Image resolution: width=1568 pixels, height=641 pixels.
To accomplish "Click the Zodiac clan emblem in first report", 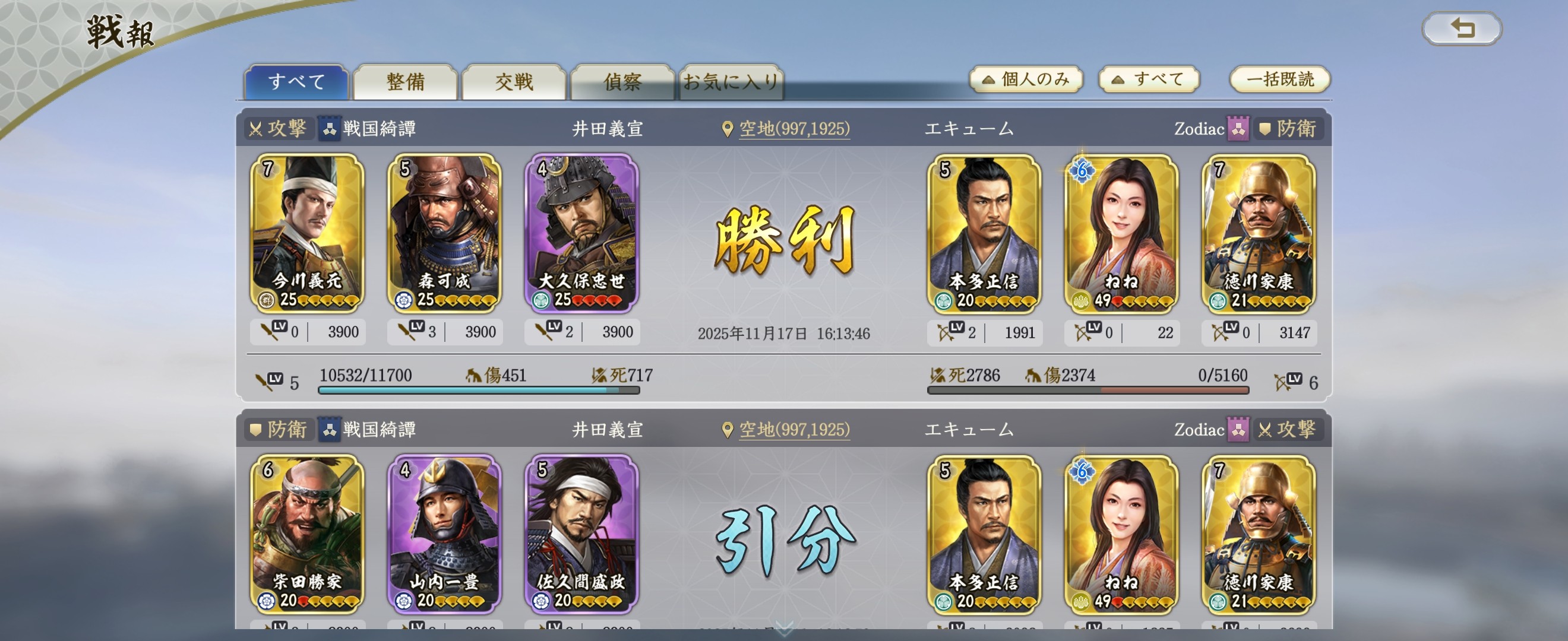I will (1238, 128).
